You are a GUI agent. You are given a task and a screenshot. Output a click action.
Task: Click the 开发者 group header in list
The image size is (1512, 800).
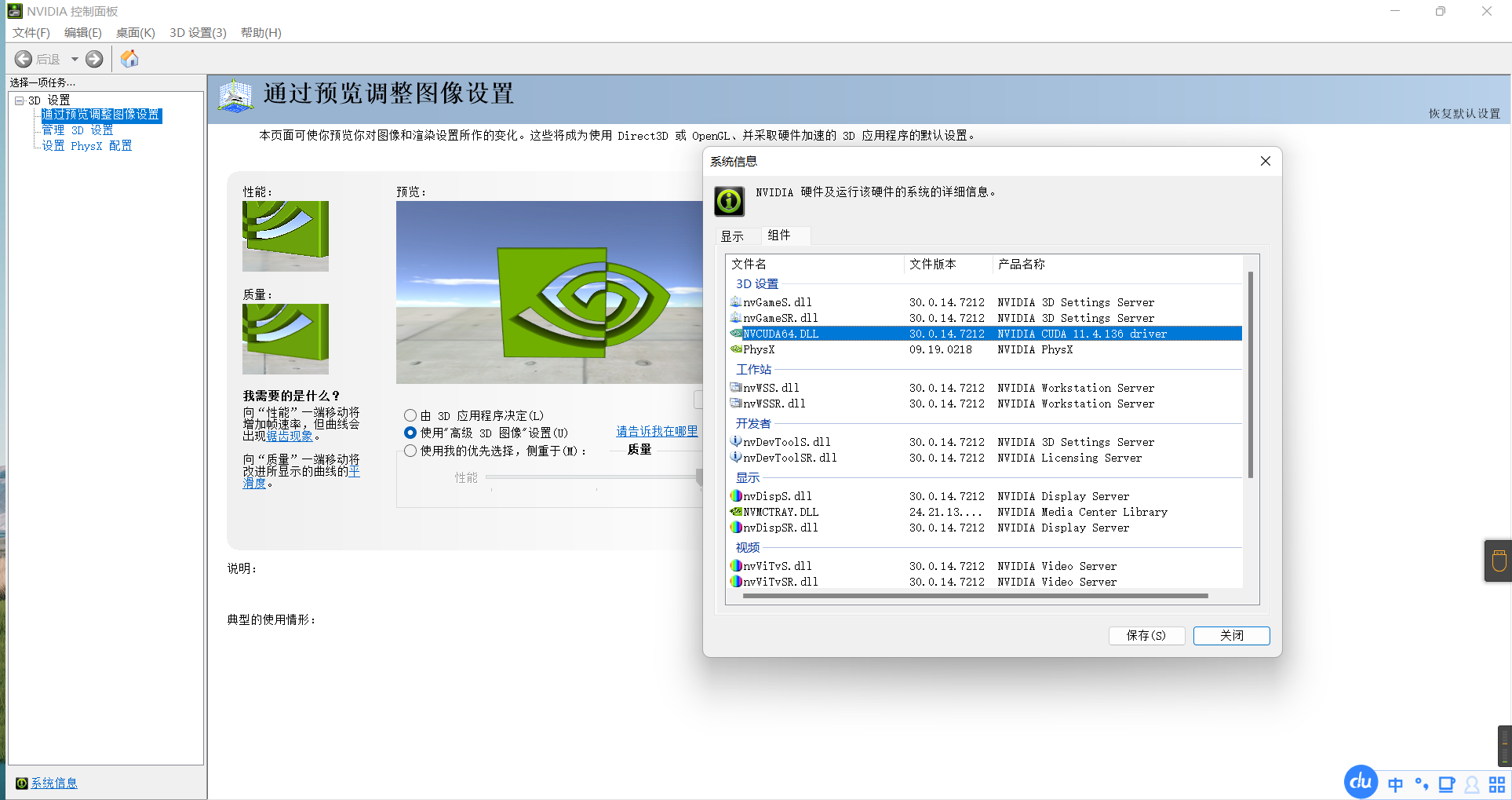point(753,423)
